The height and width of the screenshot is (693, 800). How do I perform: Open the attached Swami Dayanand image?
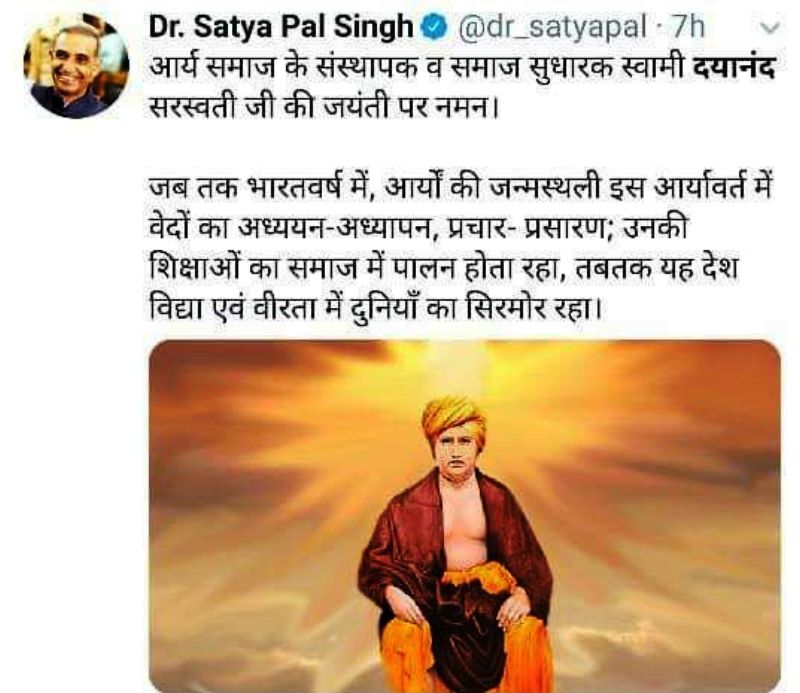tap(465, 516)
